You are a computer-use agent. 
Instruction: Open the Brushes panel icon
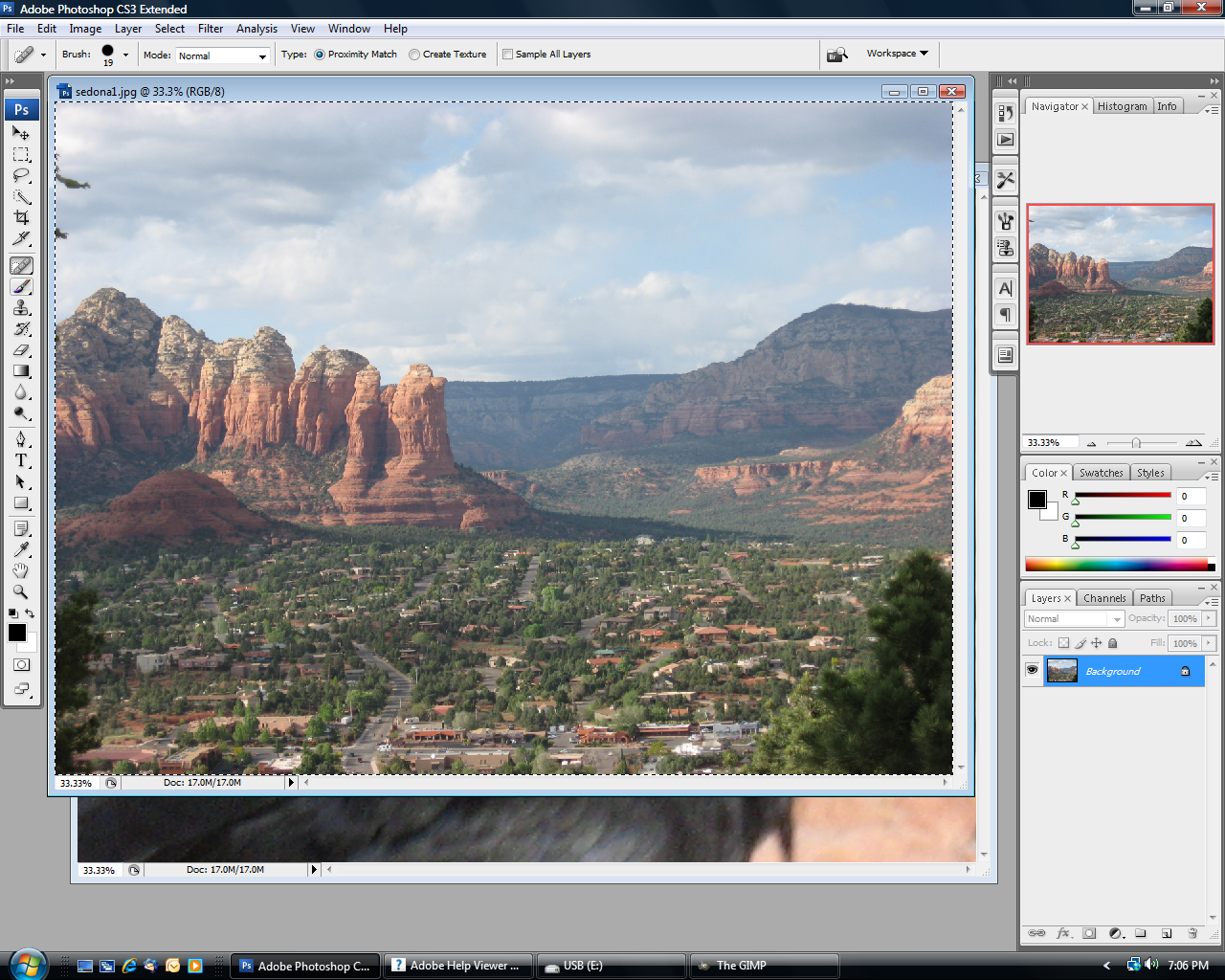[x=1005, y=221]
